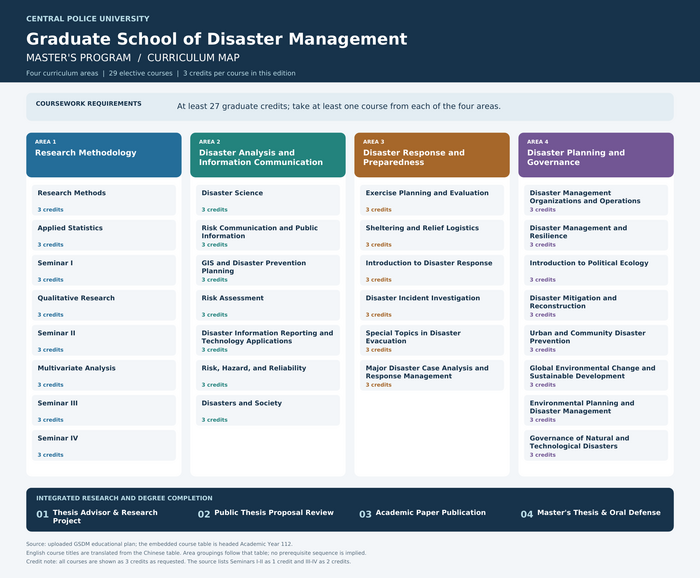Choose Disaster Mitigation and Reconstruction card
700x578 pixels.
pos(596,305)
